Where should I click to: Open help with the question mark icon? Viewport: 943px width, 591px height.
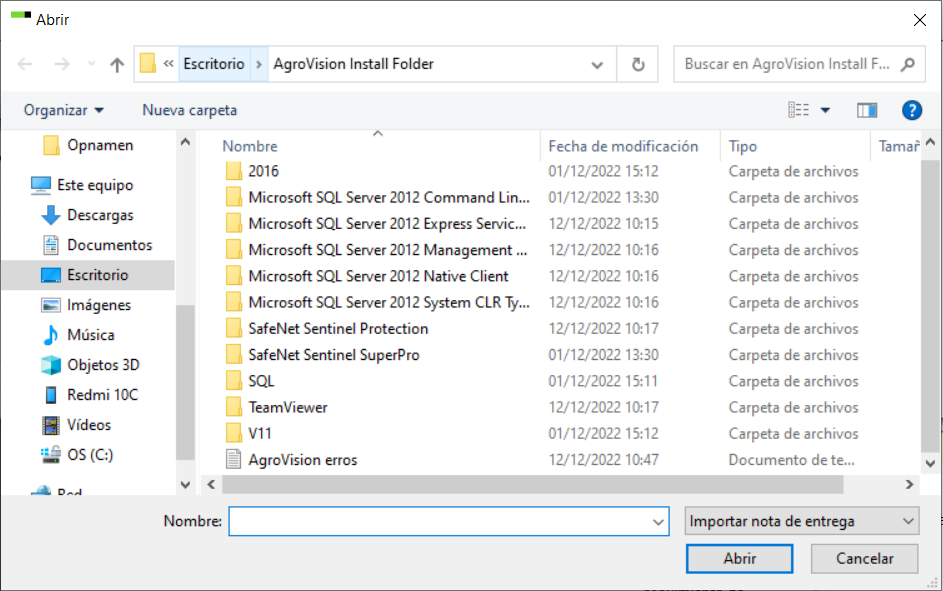[912, 110]
